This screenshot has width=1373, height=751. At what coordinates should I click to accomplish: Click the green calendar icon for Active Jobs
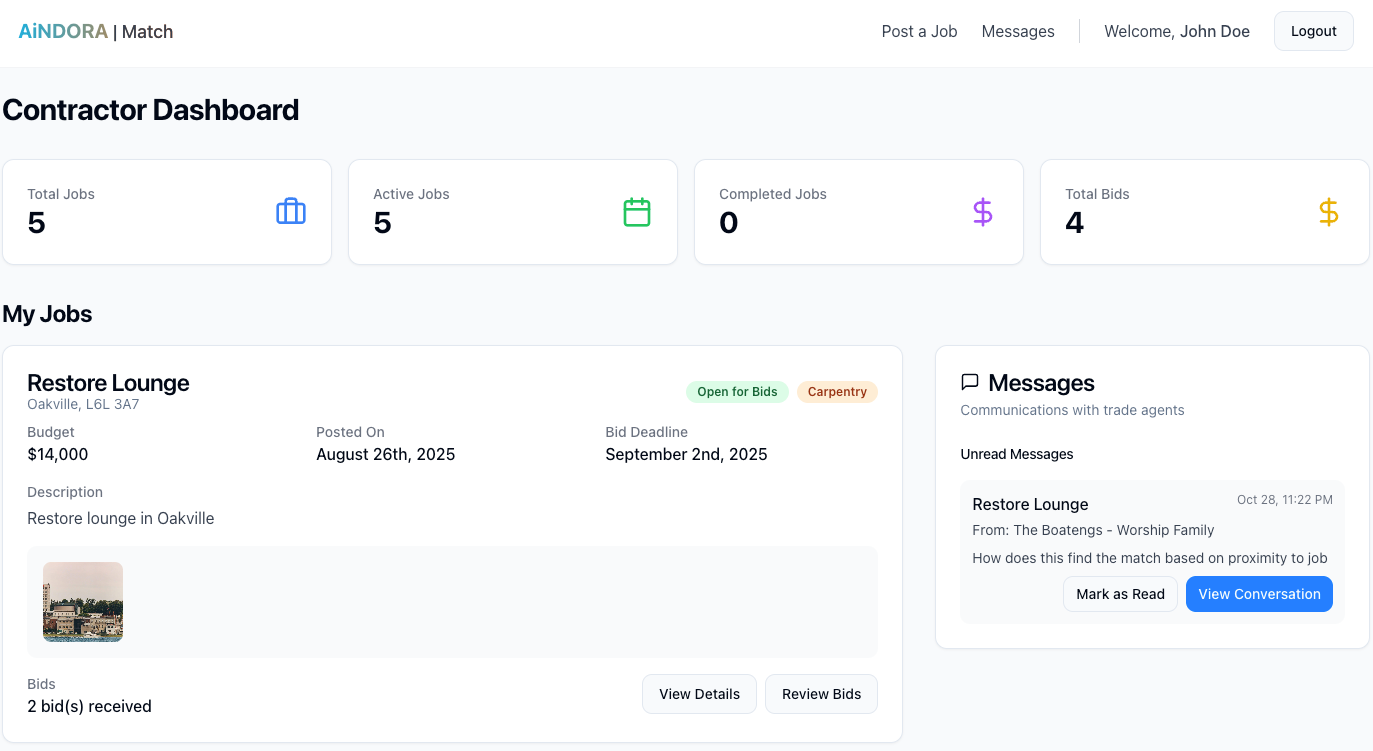(x=637, y=211)
